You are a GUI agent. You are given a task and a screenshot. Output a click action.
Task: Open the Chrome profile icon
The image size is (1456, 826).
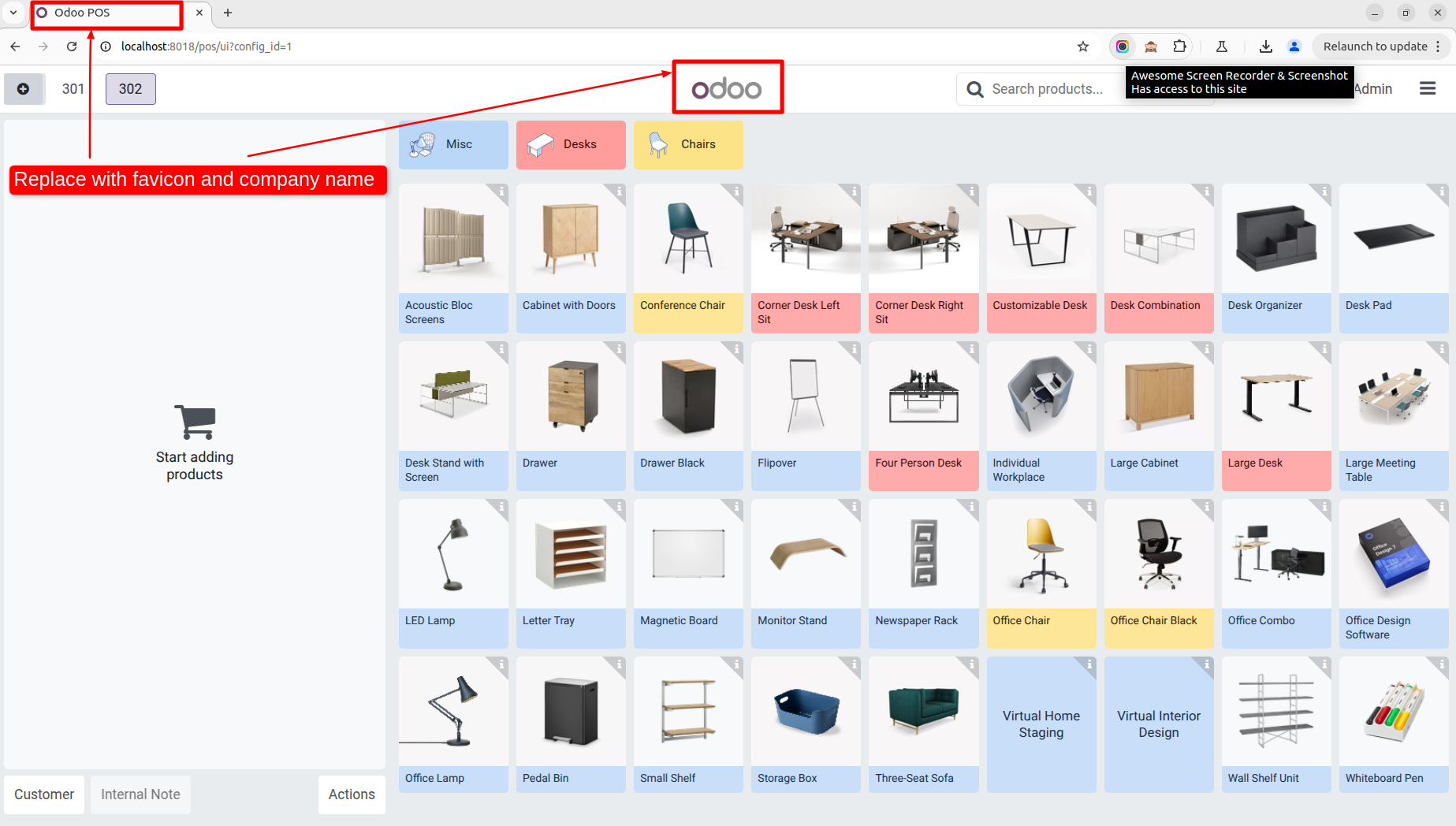(1294, 47)
